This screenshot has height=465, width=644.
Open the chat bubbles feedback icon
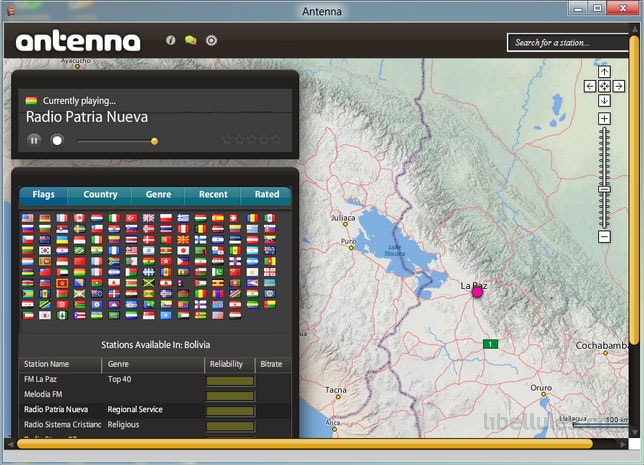(191, 40)
